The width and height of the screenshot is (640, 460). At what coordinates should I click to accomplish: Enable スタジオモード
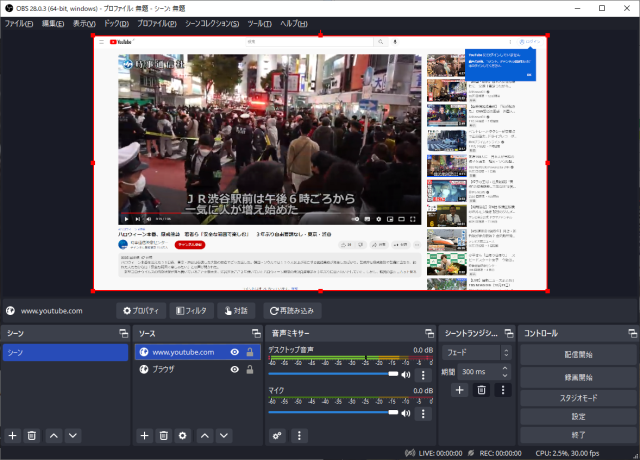click(578, 398)
